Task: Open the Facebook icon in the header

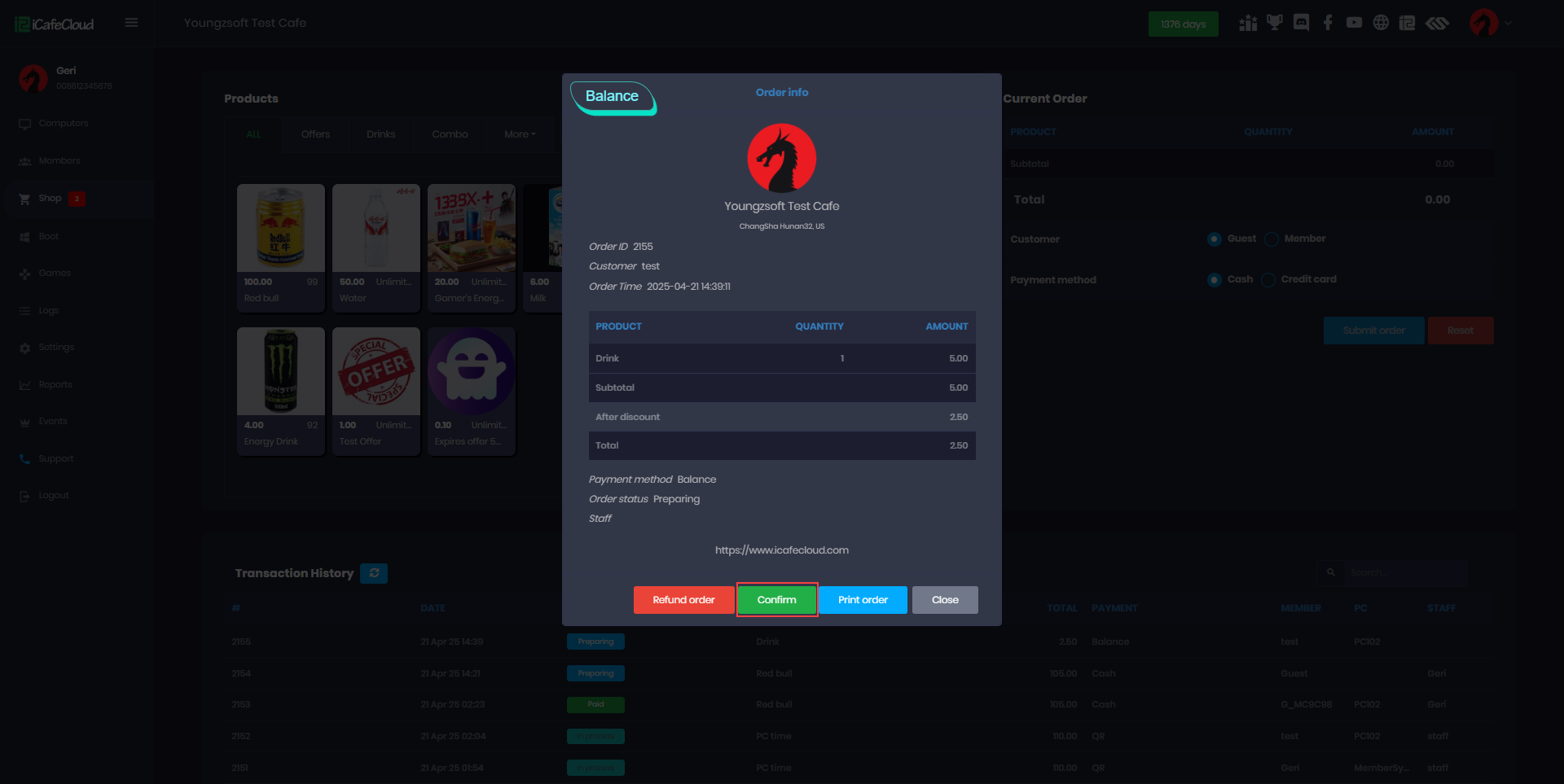Action: click(x=1328, y=23)
